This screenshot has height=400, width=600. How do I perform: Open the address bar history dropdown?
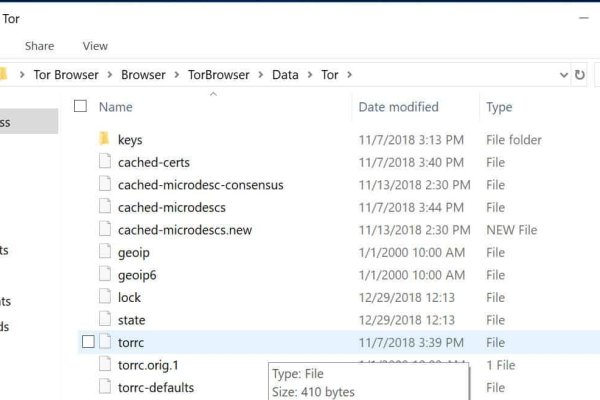(564, 75)
